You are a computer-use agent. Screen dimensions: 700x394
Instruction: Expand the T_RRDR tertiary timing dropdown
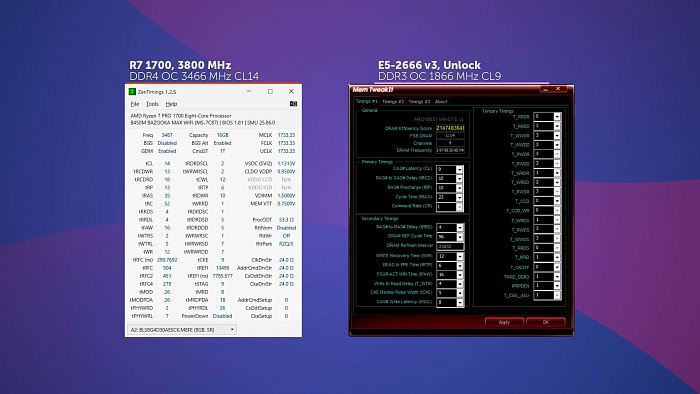point(557,116)
